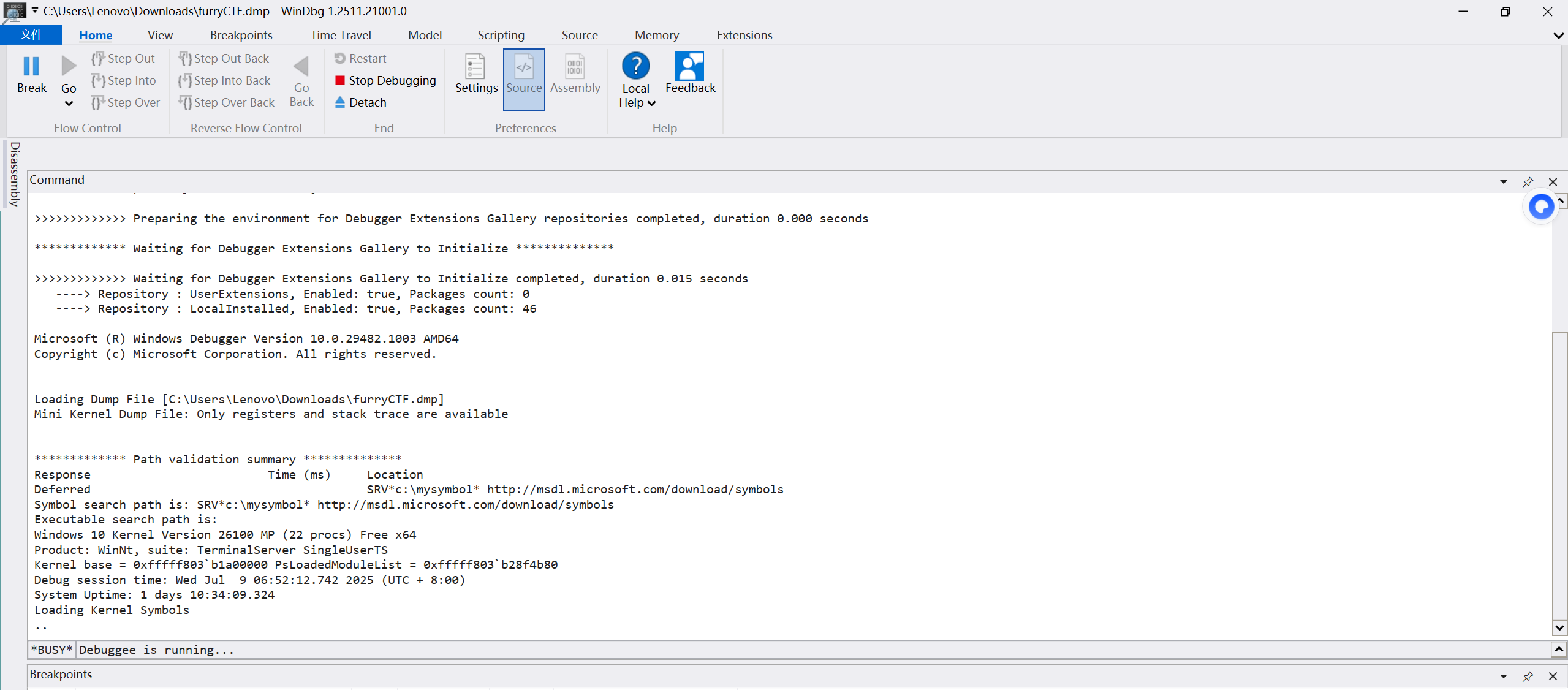Toggle Assembly mode preference
1568x690 pixels.
pyautogui.click(x=575, y=74)
